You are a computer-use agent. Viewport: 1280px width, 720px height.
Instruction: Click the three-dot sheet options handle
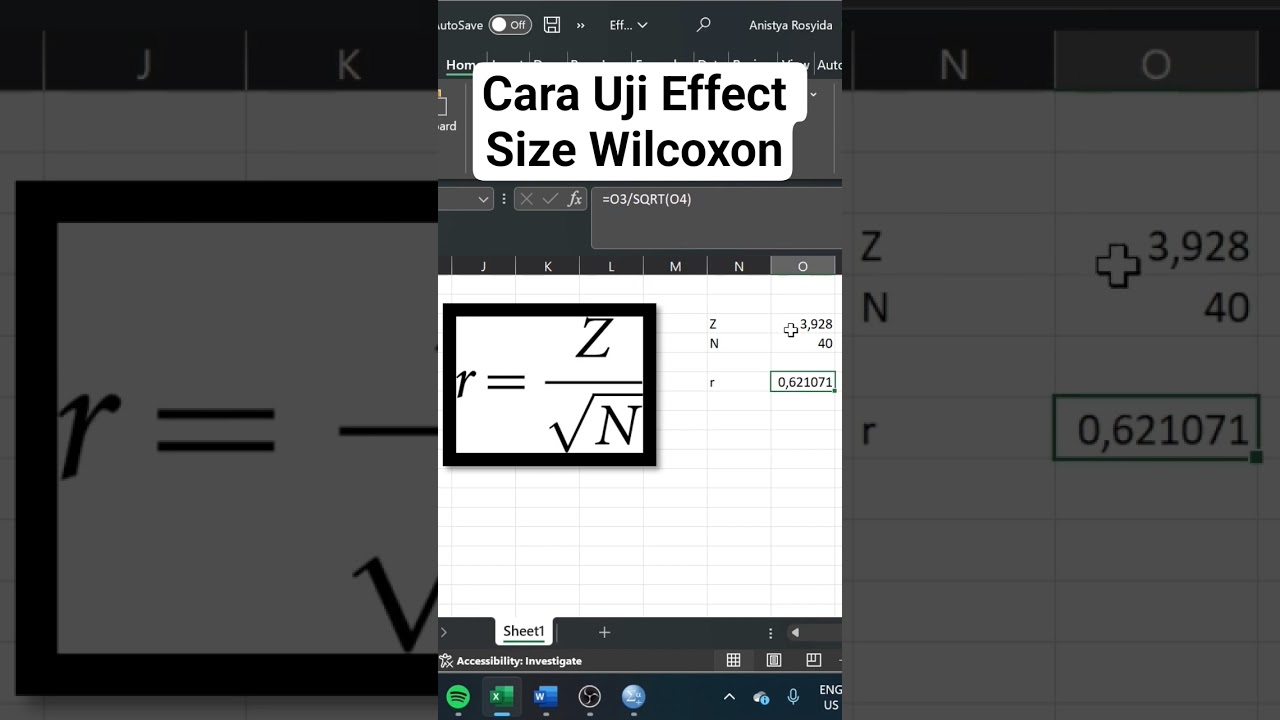click(x=770, y=633)
